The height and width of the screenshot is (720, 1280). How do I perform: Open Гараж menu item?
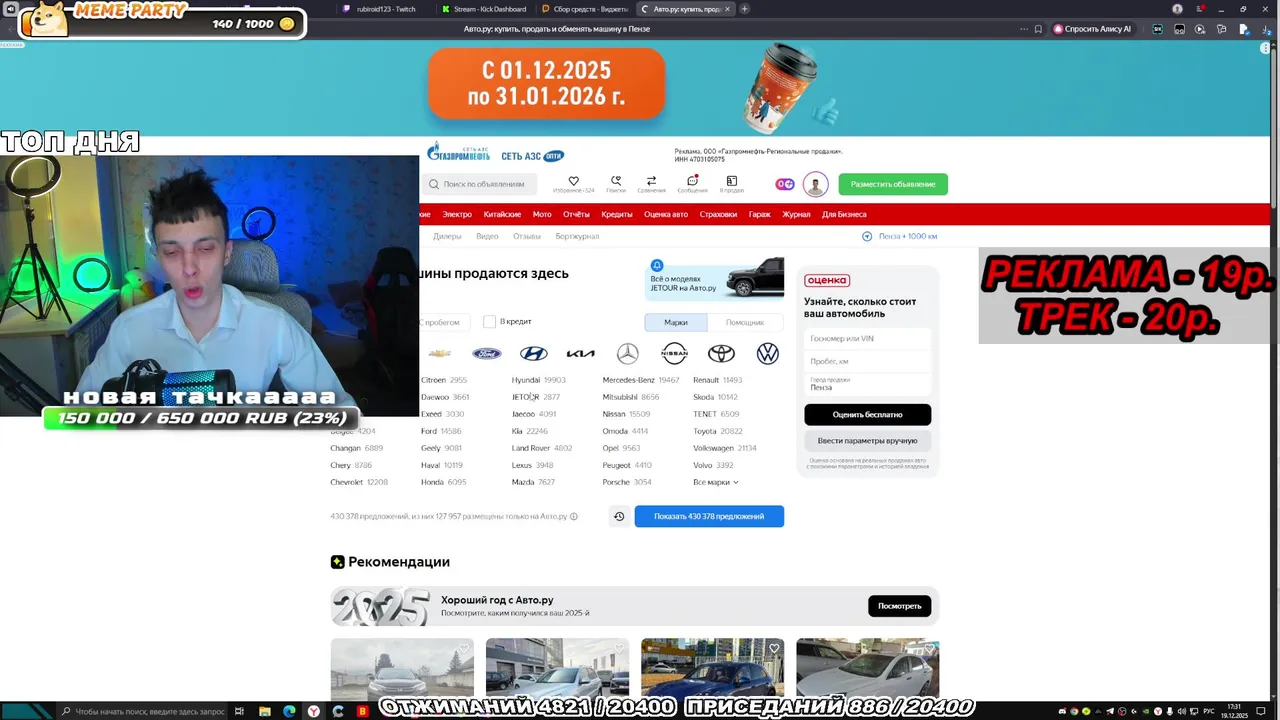point(759,214)
